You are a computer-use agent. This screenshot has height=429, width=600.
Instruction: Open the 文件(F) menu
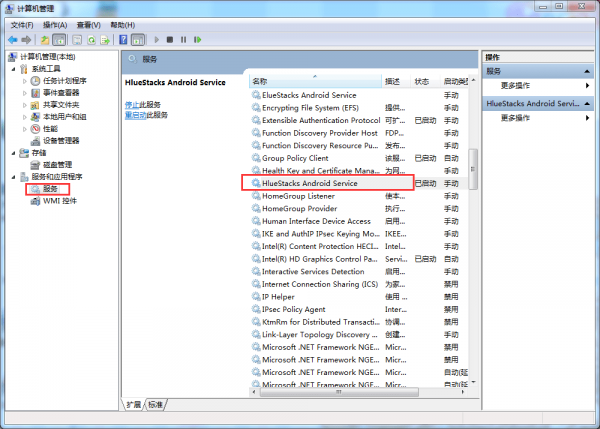(22, 25)
